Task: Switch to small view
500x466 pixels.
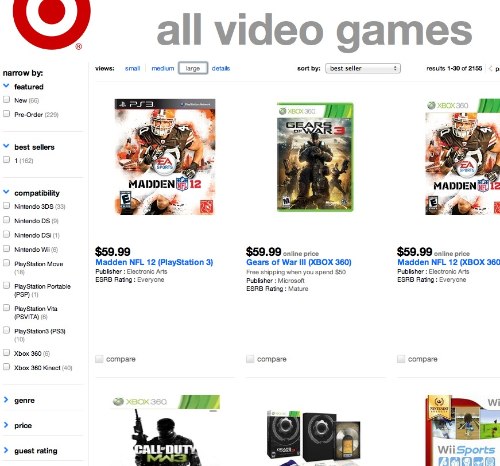Action: [132, 68]
